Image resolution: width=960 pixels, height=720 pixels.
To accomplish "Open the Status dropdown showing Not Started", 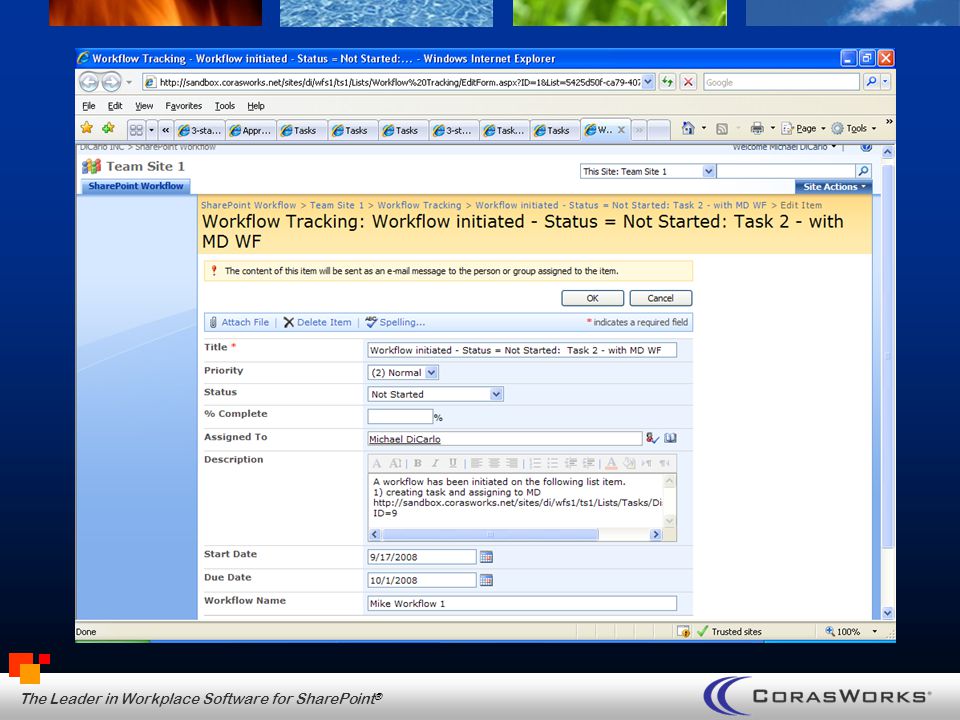I will tap(497, 394).
